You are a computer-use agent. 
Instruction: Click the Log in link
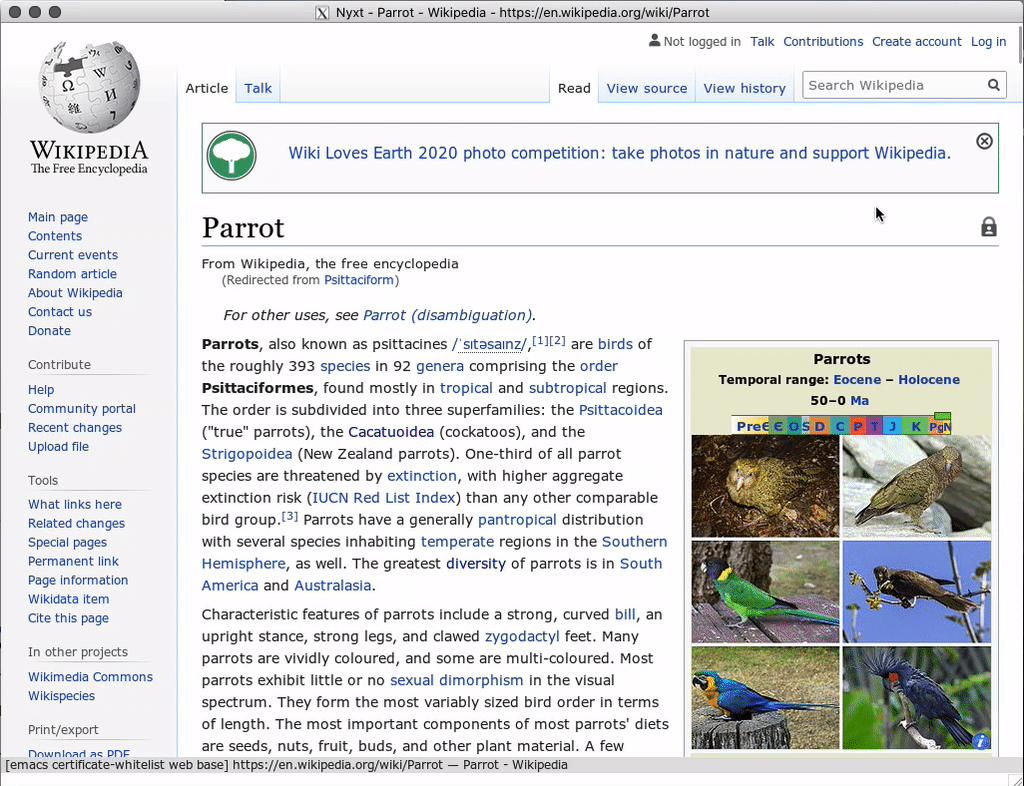[x=988, y=42]
